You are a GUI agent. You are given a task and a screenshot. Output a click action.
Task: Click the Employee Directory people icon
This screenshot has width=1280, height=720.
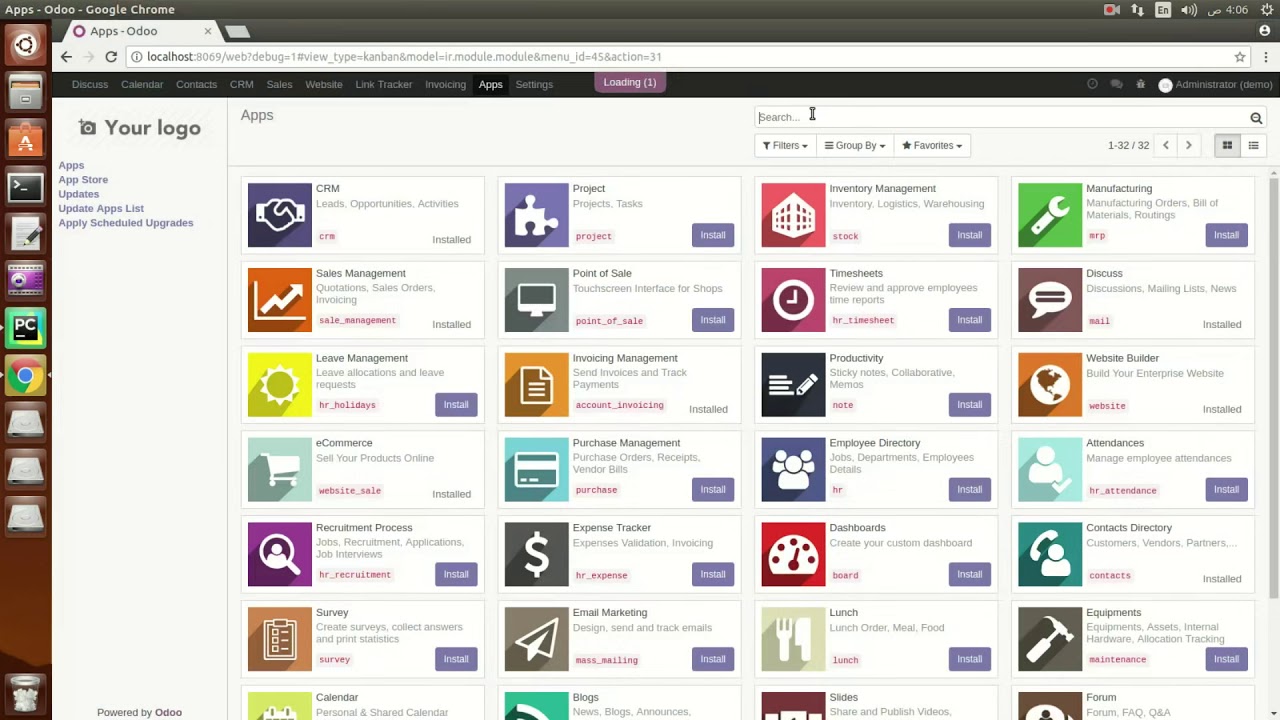793,469
